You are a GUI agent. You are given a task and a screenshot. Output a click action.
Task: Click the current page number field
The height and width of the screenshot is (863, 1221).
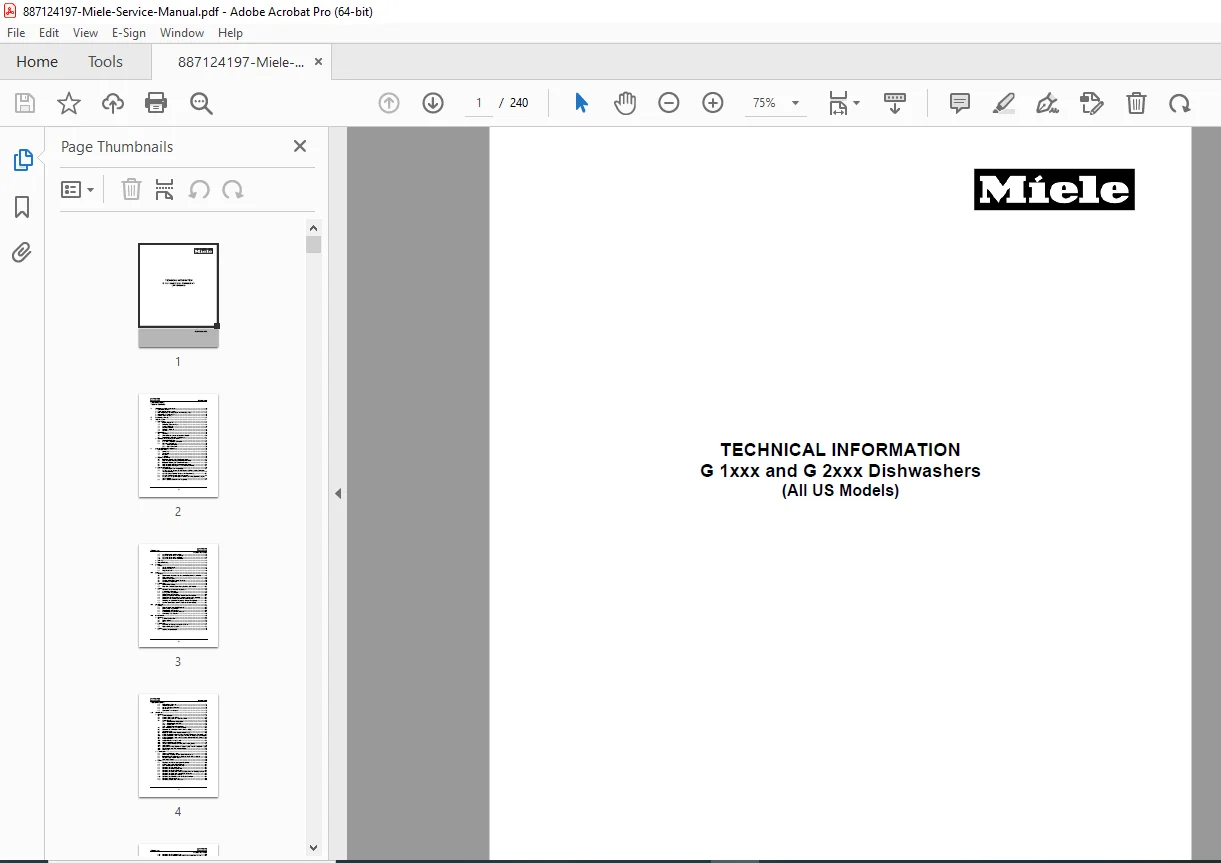tap(479, 103)
